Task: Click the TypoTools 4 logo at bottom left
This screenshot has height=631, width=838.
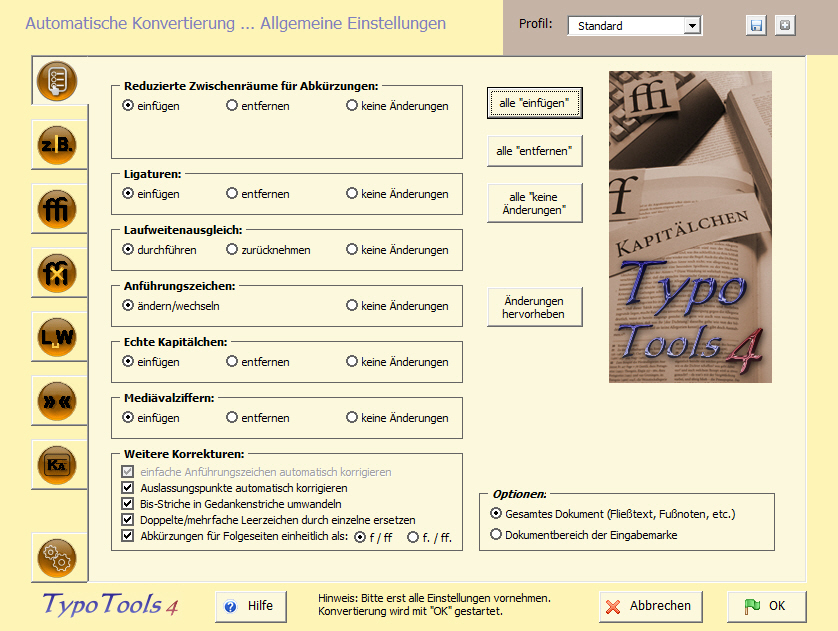Action: click(x=110, y=605)
